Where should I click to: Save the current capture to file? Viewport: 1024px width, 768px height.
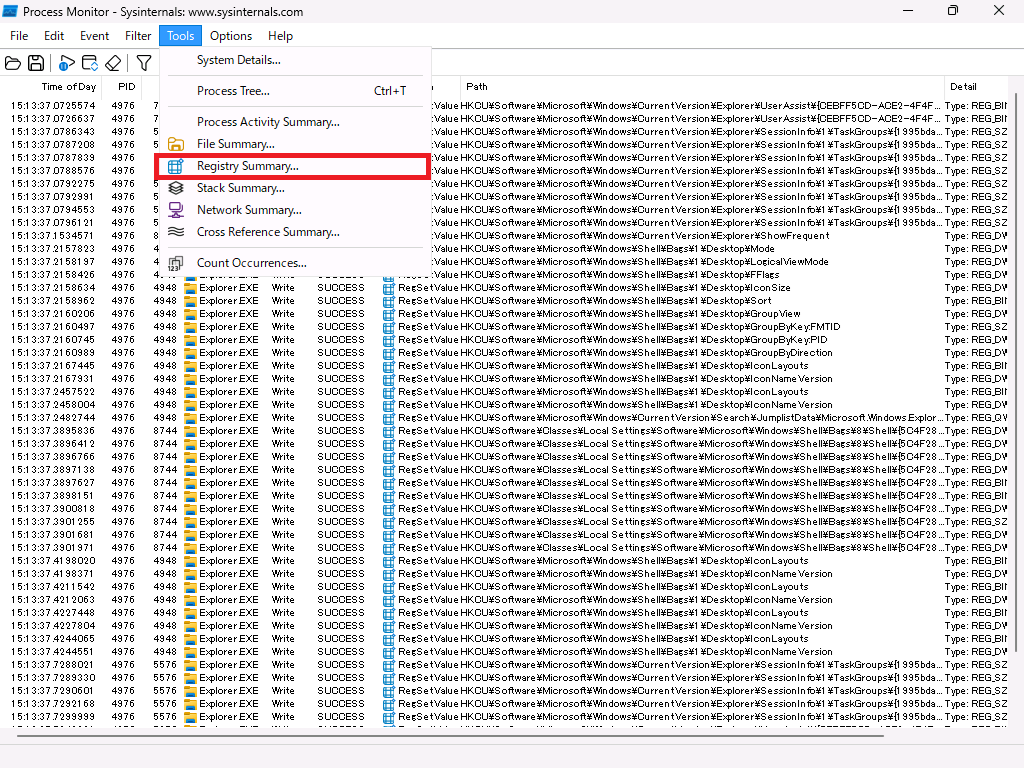click(x=35, y=63)
